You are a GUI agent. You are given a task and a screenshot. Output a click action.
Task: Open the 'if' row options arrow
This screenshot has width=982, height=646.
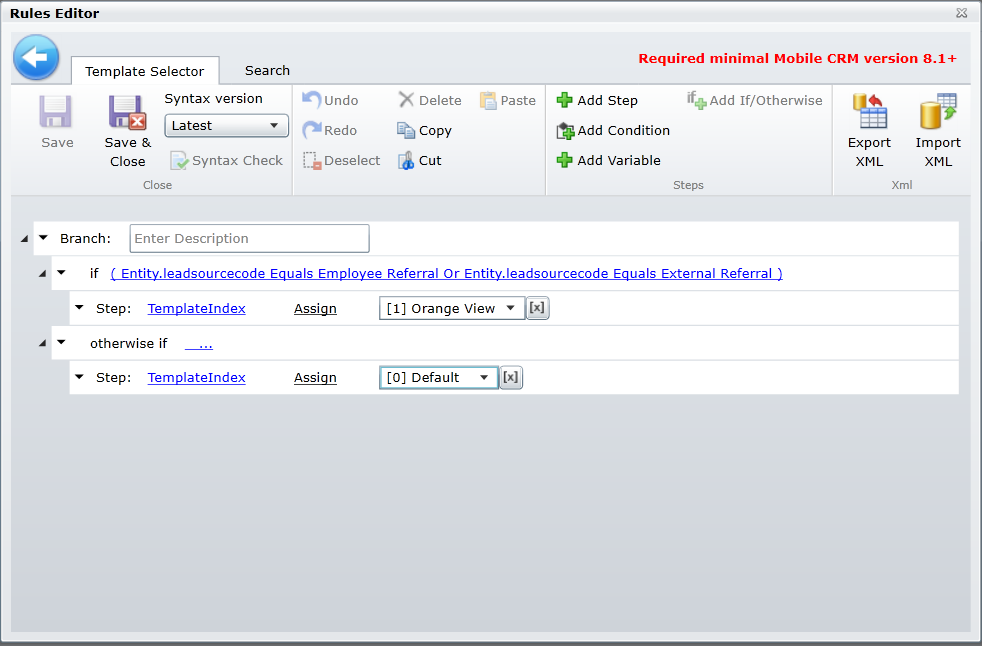pos(61,273)
